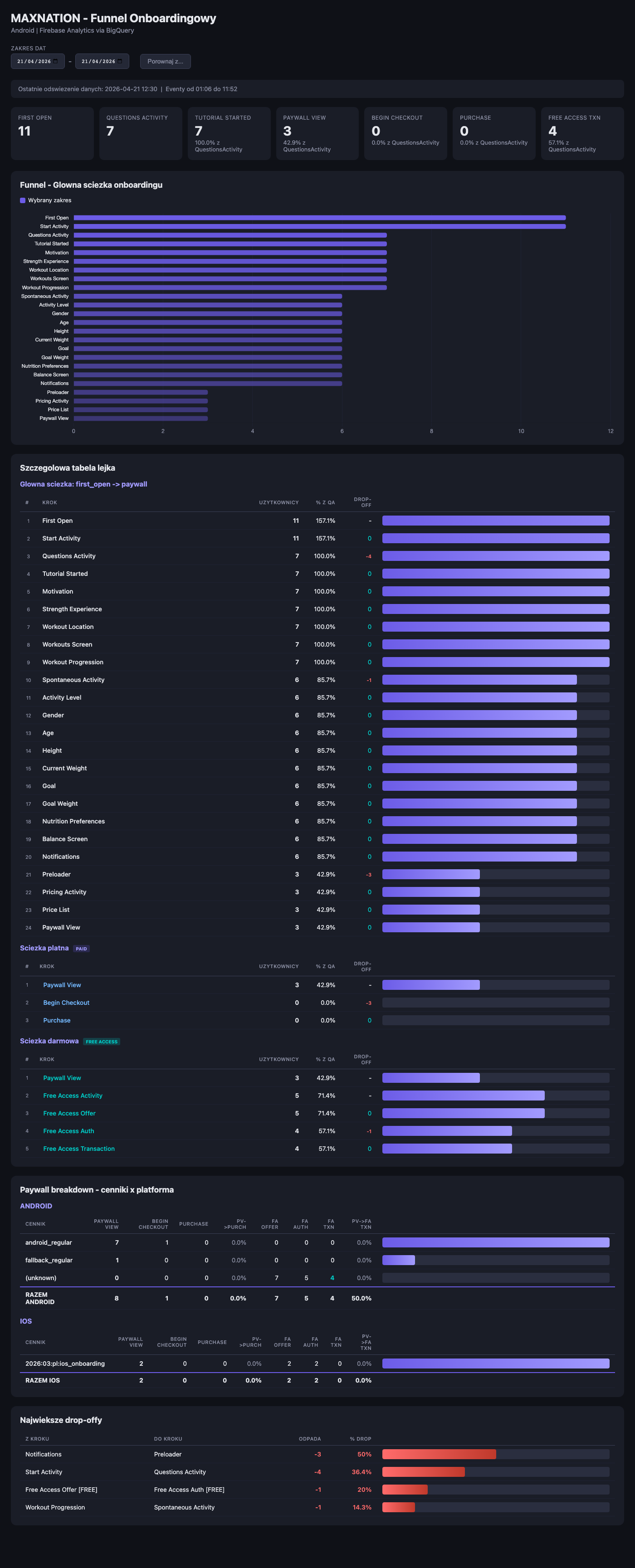The image size is (635, 1568).
Task: Open calendar picker in end date field
Action: [x=120, y=62]
